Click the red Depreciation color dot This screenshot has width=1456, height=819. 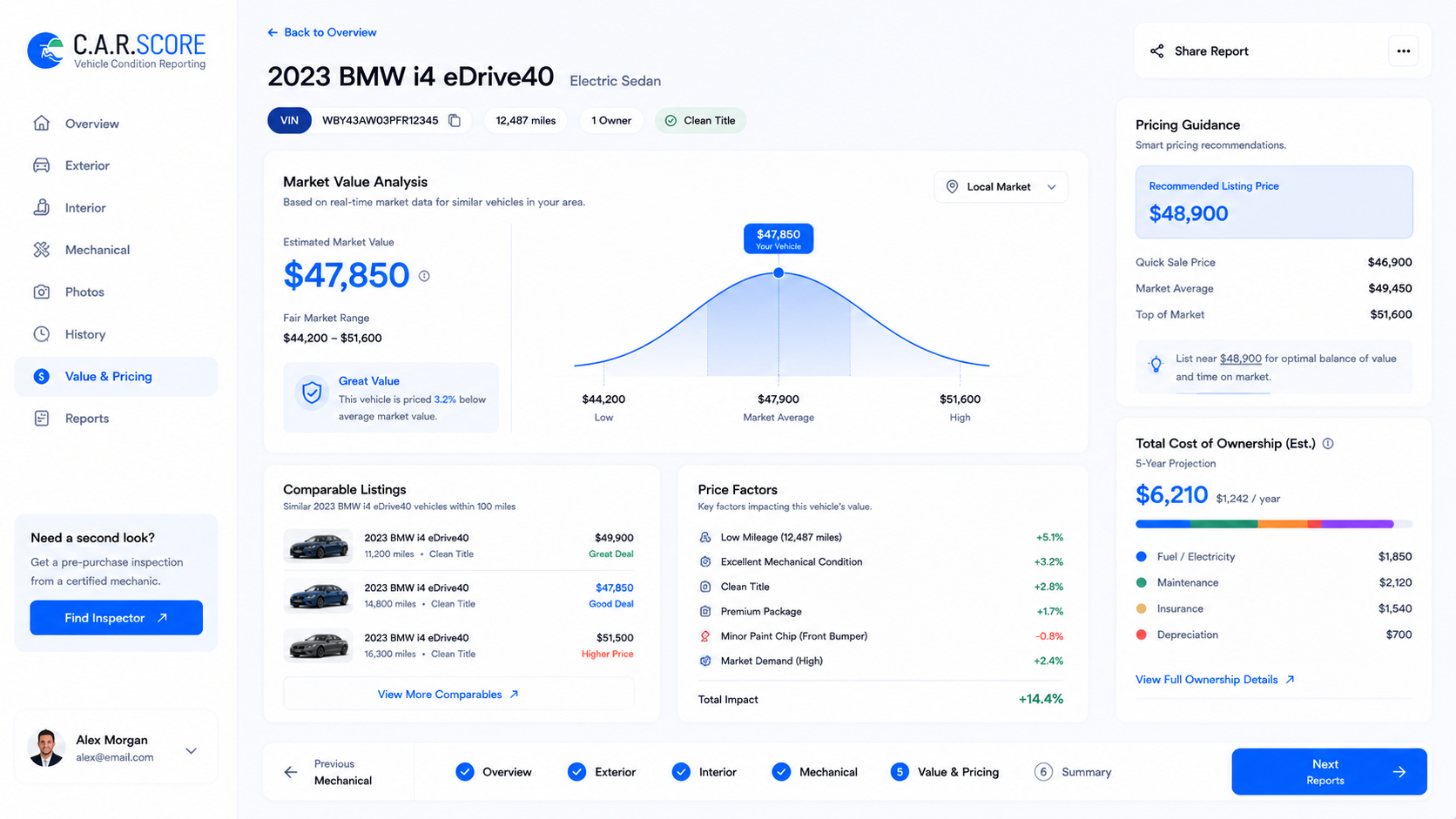click(1142, 634)
